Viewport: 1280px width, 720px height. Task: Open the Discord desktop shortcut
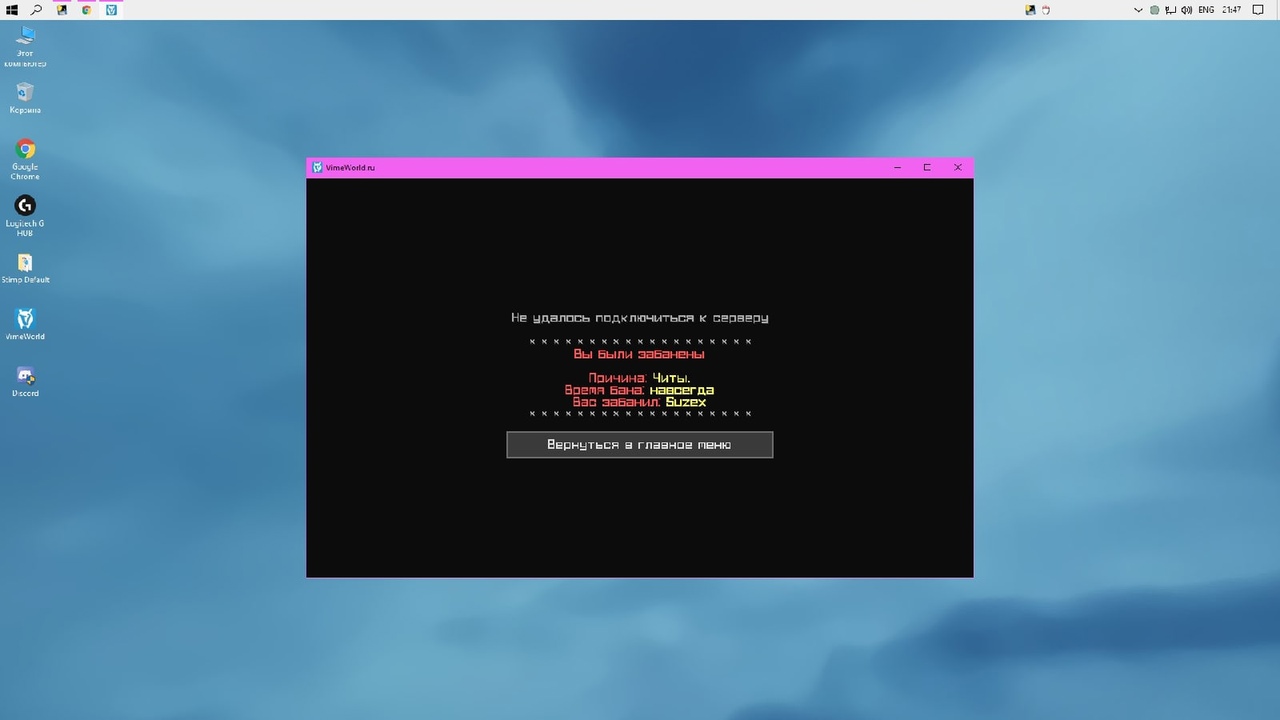point(25,381)
